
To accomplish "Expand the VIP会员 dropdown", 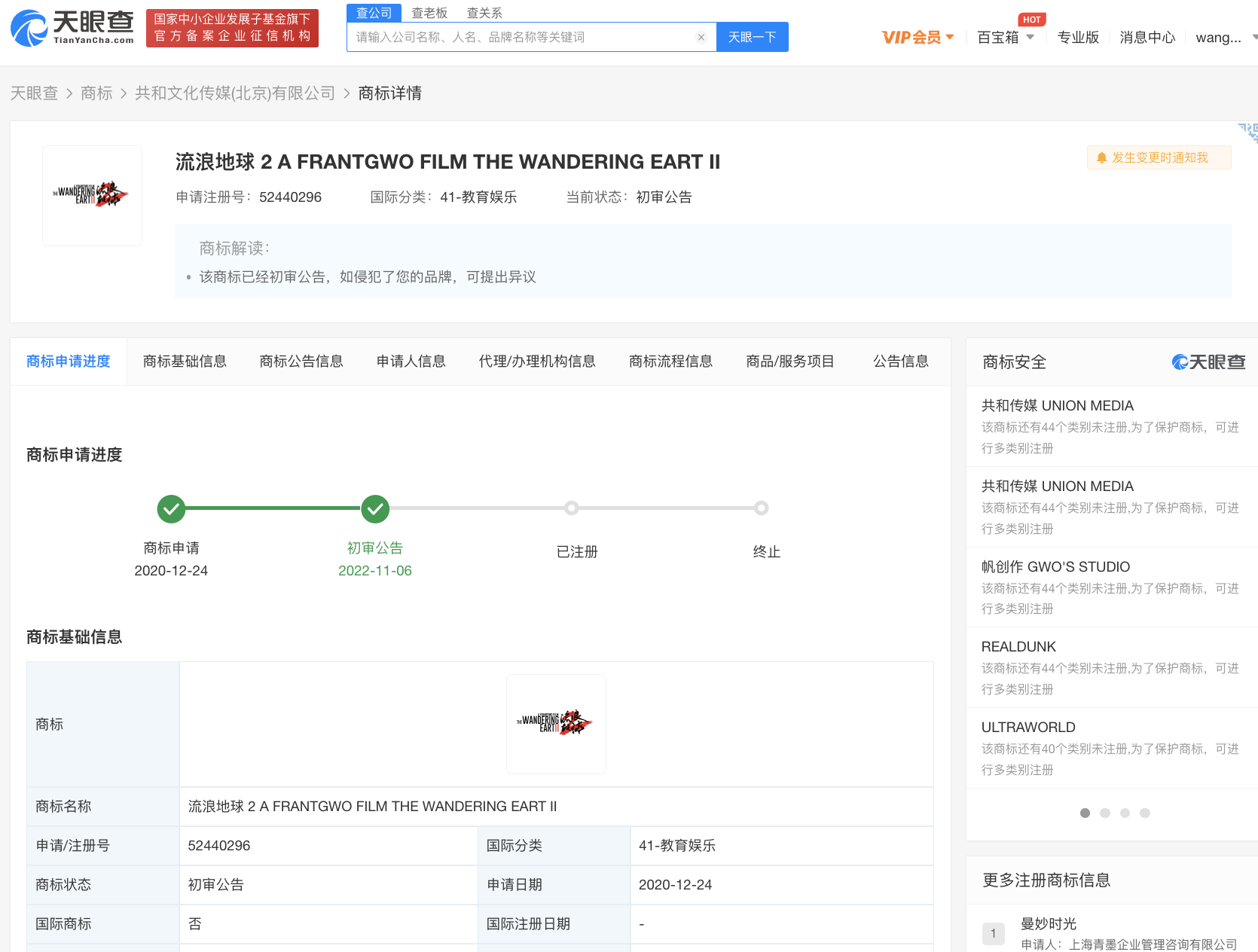I will click(x=918, y=37).
